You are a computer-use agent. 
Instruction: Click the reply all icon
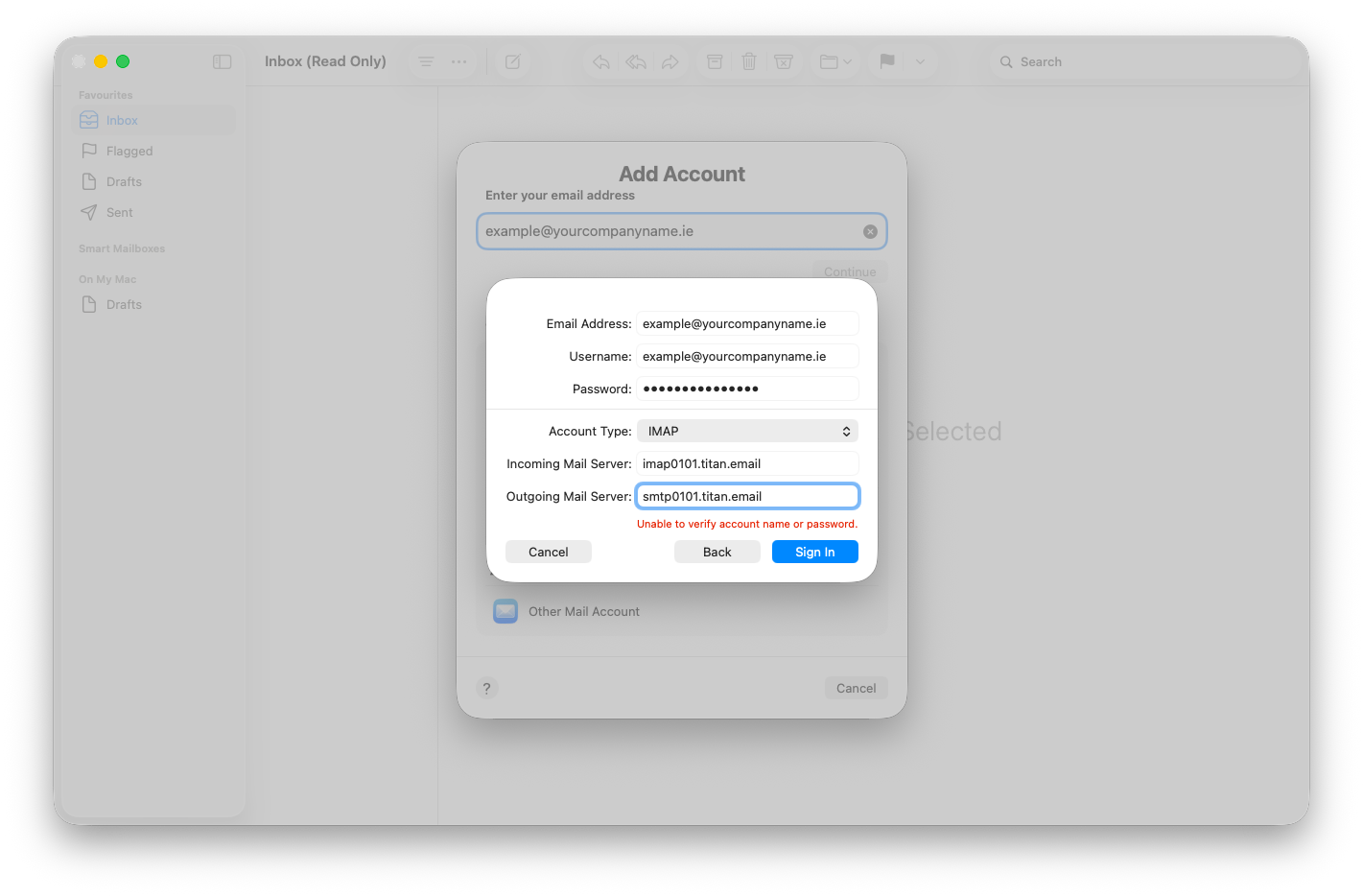coord(636,61)
